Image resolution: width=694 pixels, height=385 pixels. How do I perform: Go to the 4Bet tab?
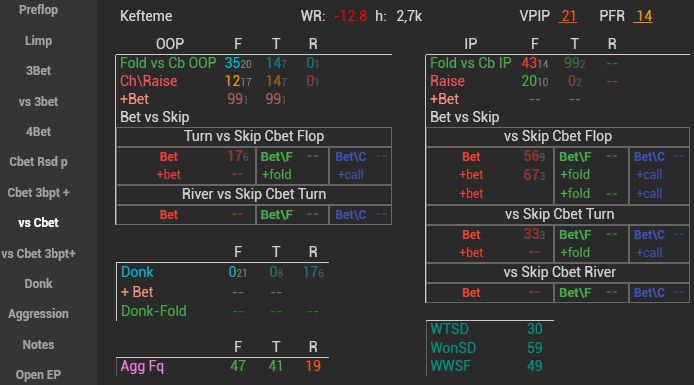39,131
